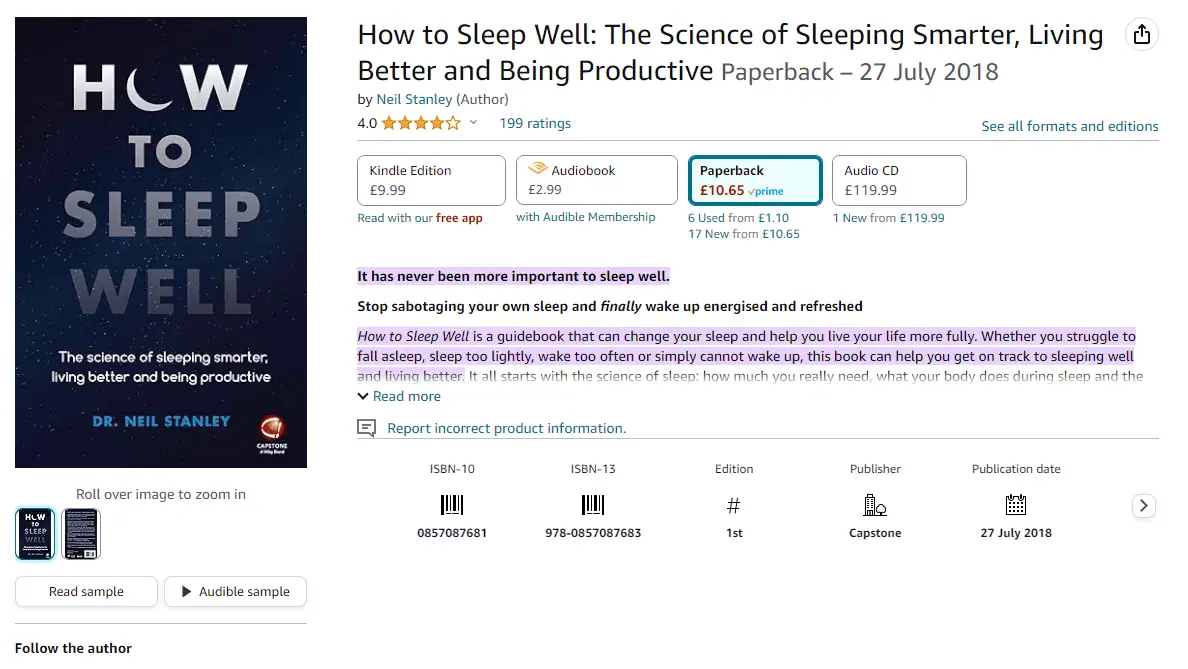The height and width of the screenshot is (669, 1188).
Task: Click the ISBN-10 barcode icon
Action: [x=452, y=505]
